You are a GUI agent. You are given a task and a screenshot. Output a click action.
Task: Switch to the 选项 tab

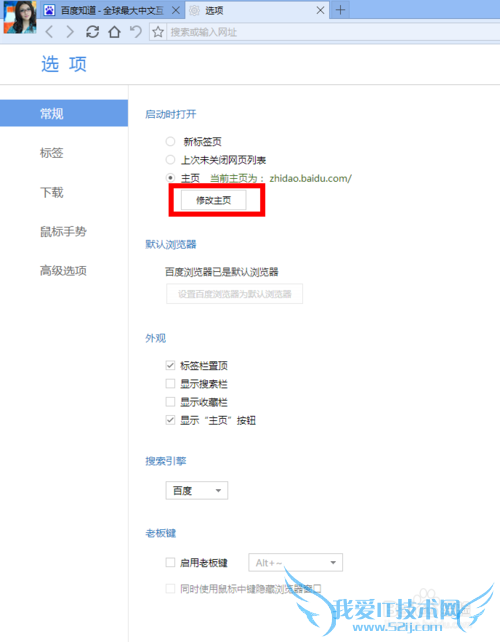coord(257,10)
